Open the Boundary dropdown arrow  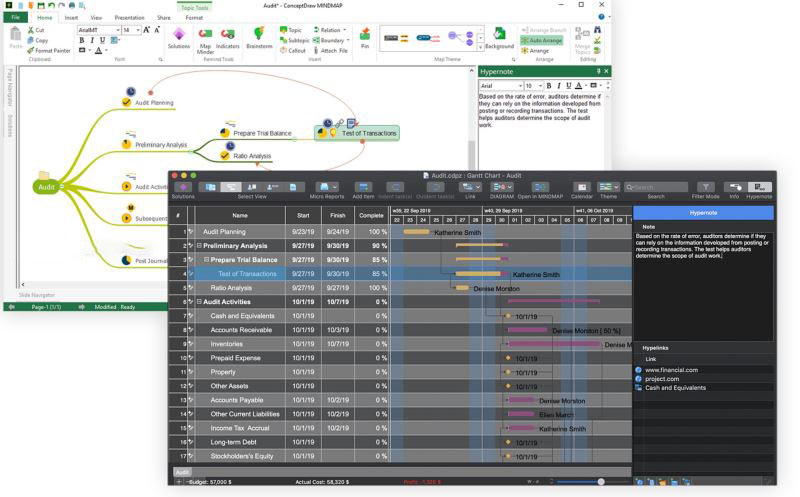click(348, 40)
